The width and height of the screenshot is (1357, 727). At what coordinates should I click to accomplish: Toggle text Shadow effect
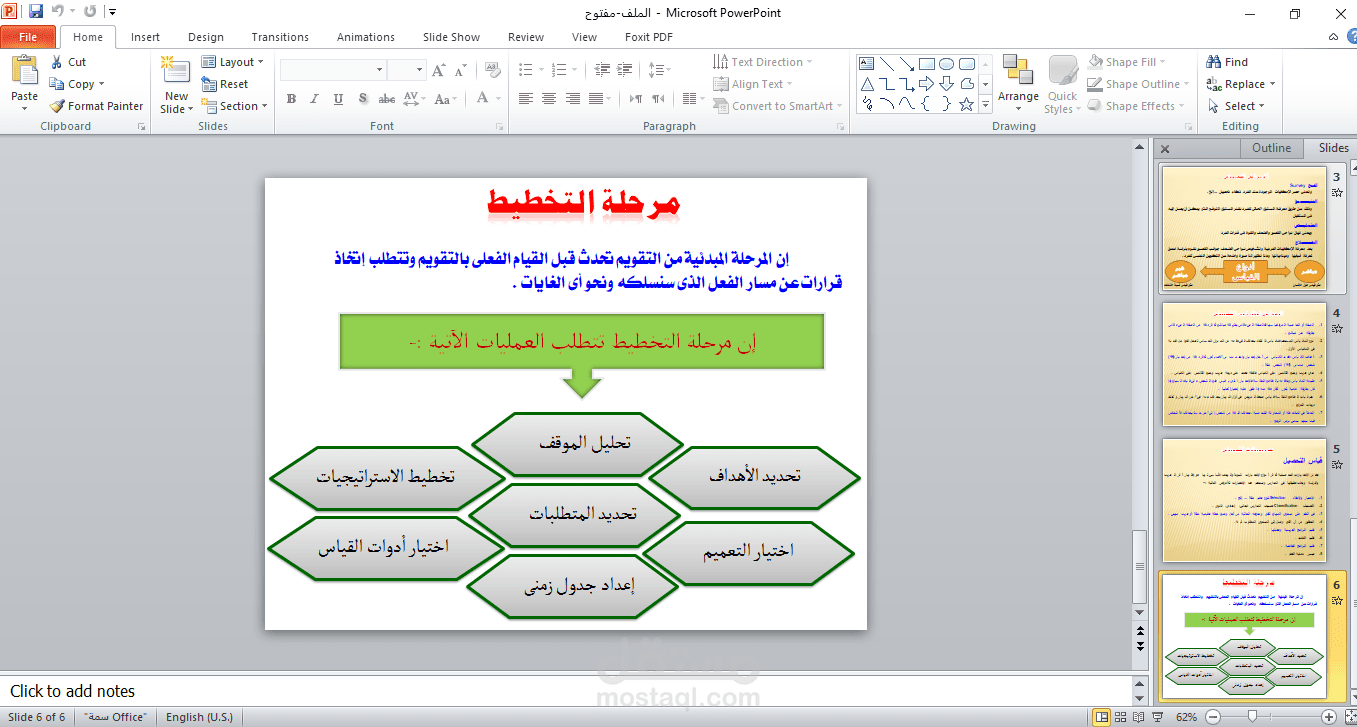(361, 98)
